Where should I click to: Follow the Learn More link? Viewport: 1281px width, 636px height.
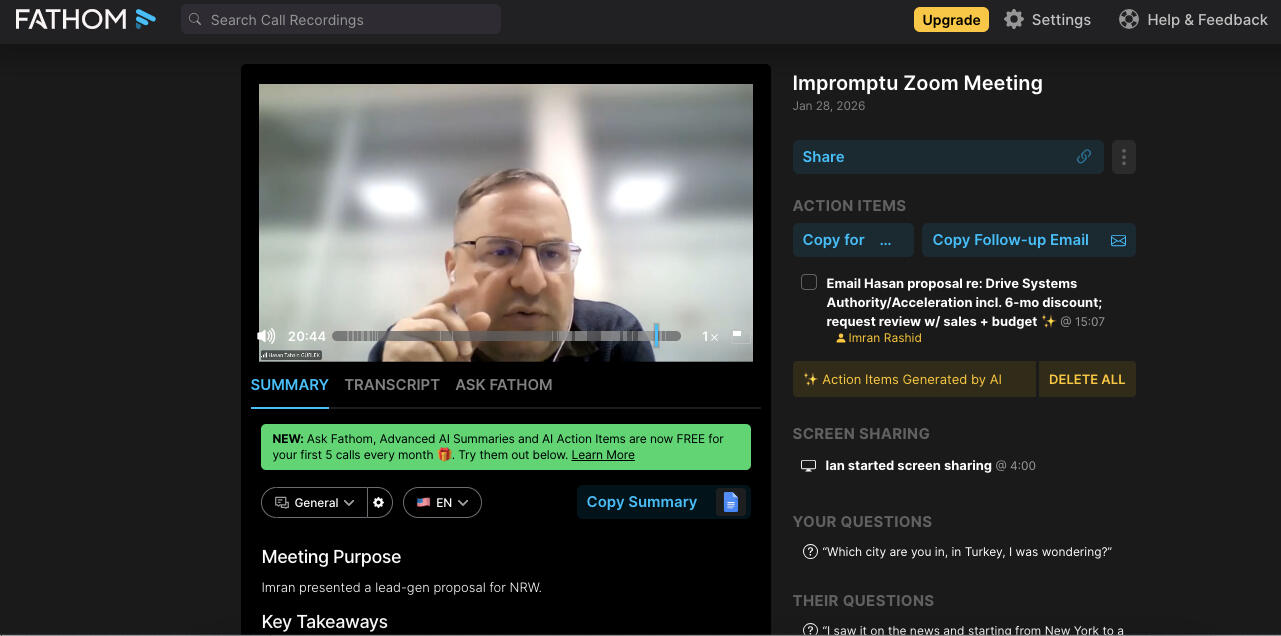click(x=603, y=455)
